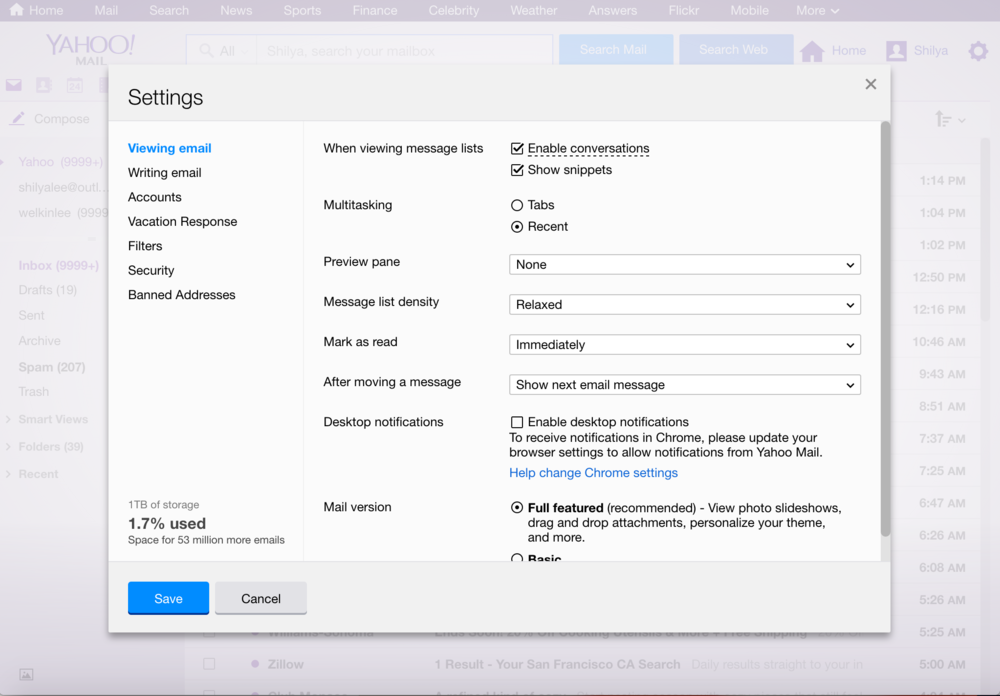Screen dimensions: 1000x696
Task: Enable desktop notifications checkbox
Action: pyautogui.click(x=517, y=422)
